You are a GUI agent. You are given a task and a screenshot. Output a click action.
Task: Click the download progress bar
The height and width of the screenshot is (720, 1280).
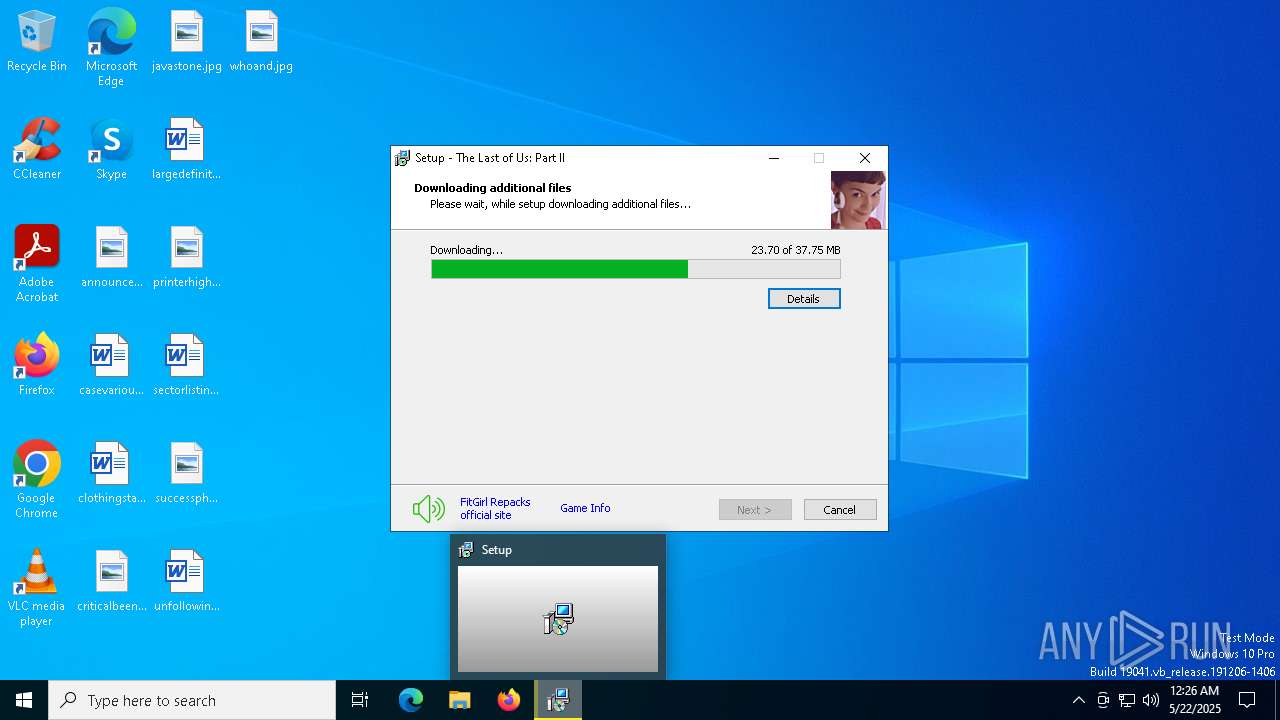coord(636,269)
